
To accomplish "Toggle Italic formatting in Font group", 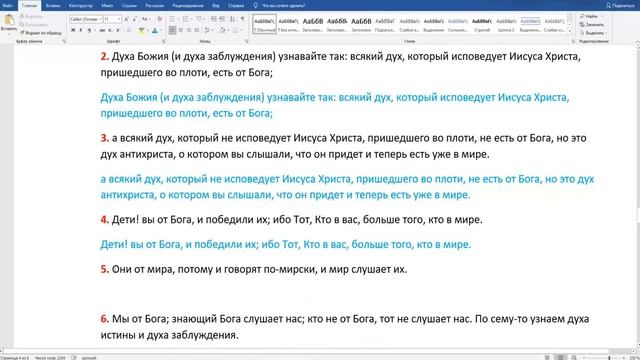I will click(81, 31).
